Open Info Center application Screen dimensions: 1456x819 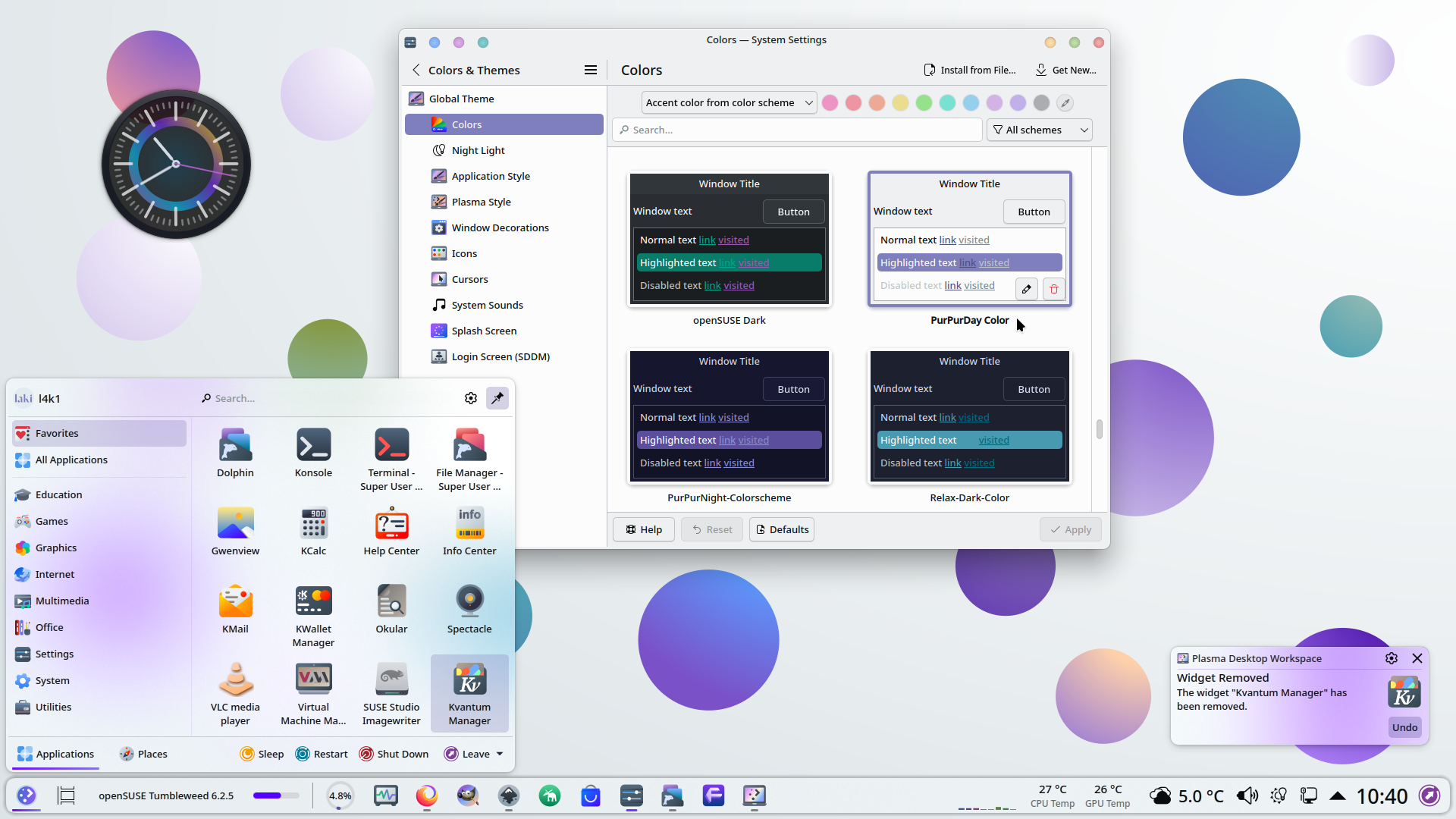469,532
